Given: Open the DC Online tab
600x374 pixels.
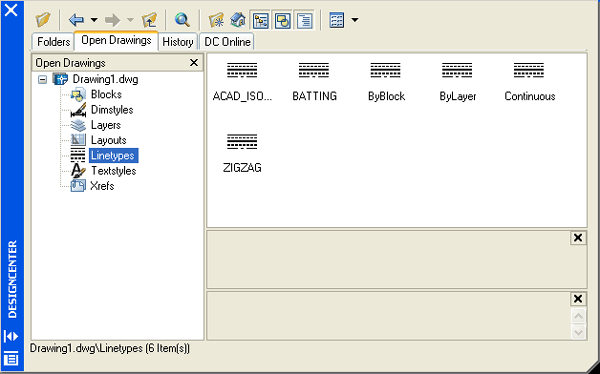Looking at the screenshot, I should (227, 42).
